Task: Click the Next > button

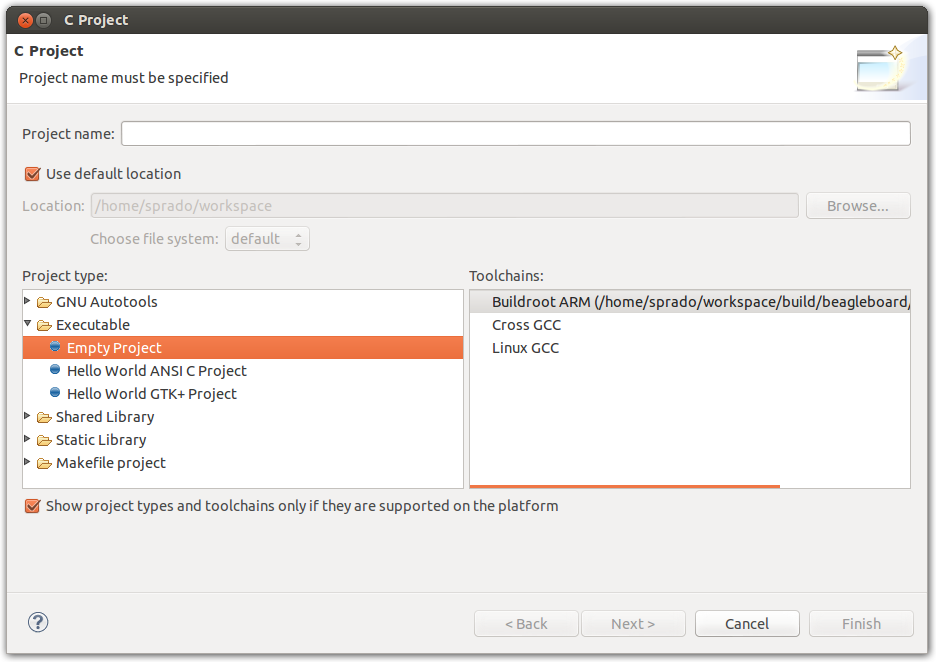Action: point(633,624)
